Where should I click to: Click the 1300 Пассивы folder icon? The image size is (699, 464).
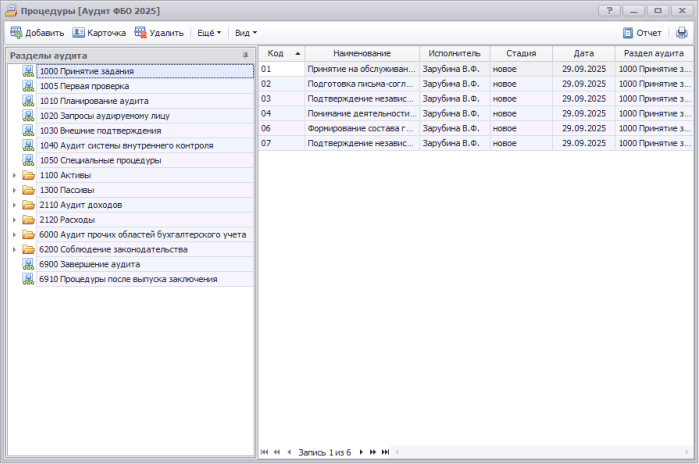[29, 190]
